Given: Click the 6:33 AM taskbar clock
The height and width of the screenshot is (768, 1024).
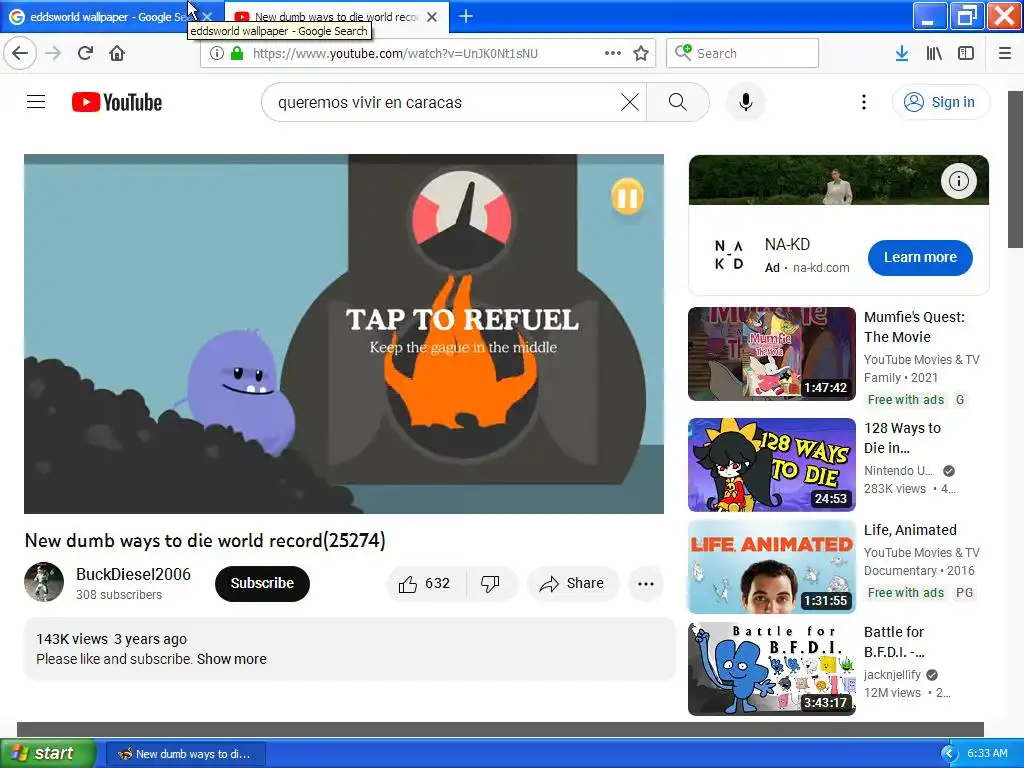Looking at the screenshot, I should [x=987, y=754].
